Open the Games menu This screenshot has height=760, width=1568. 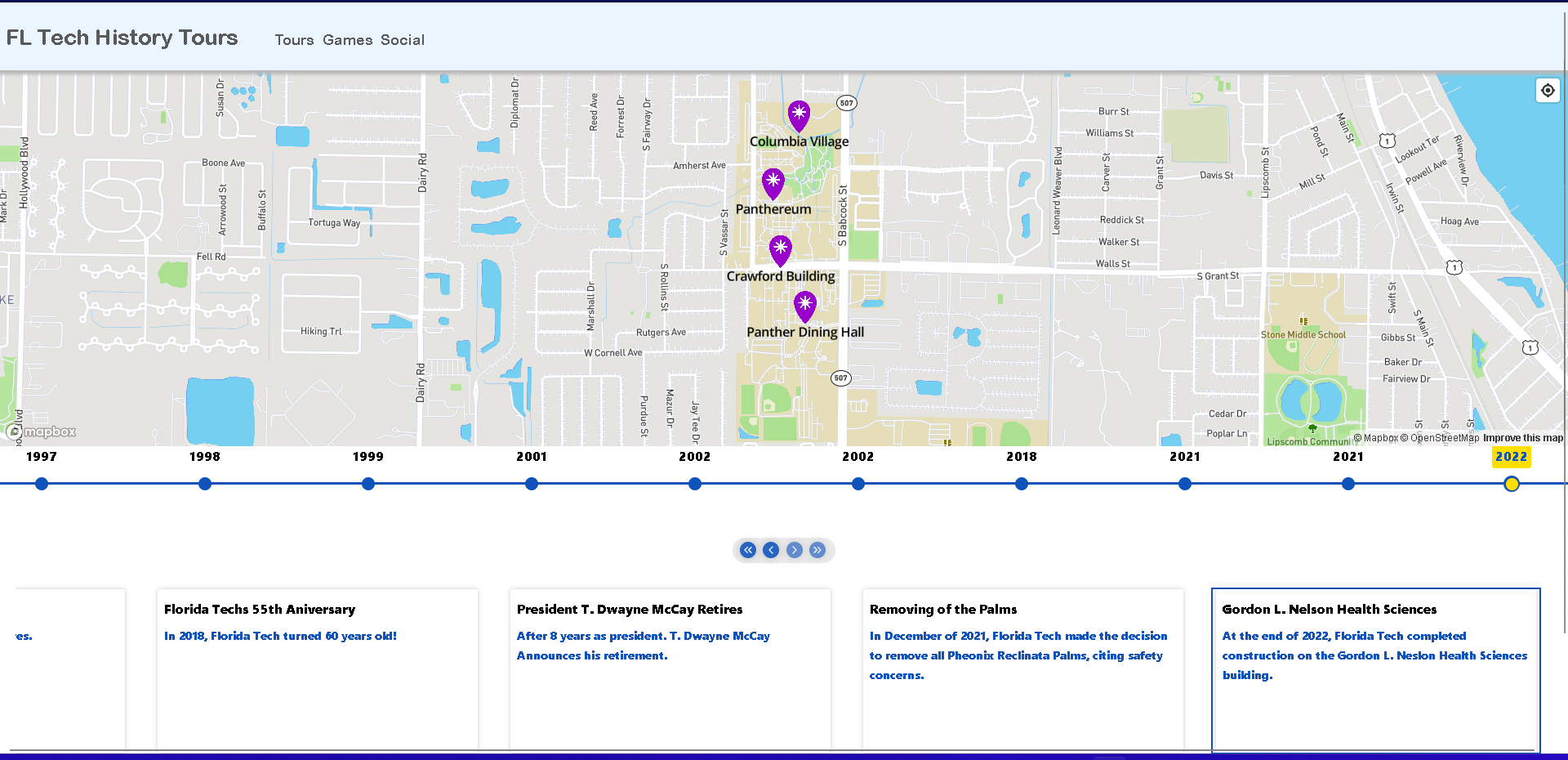pos(347,40)
